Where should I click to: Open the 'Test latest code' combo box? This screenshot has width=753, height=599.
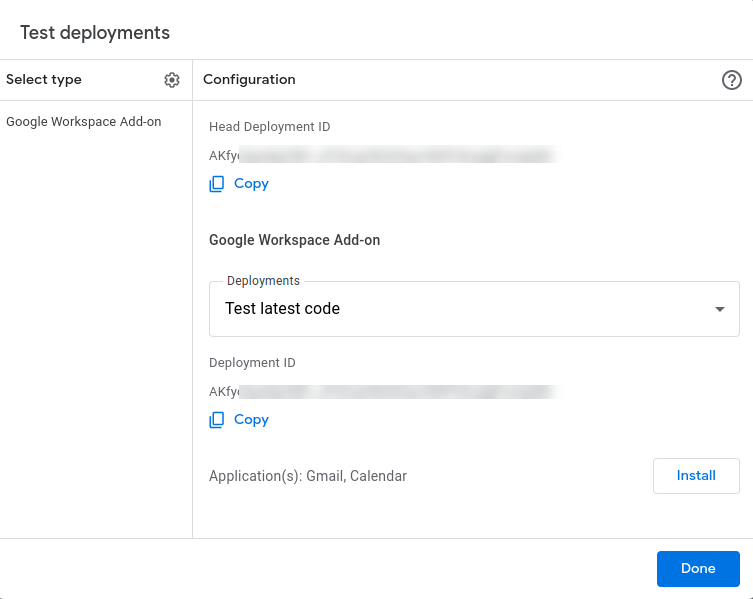pyautogui.click(x=460, y=309)
